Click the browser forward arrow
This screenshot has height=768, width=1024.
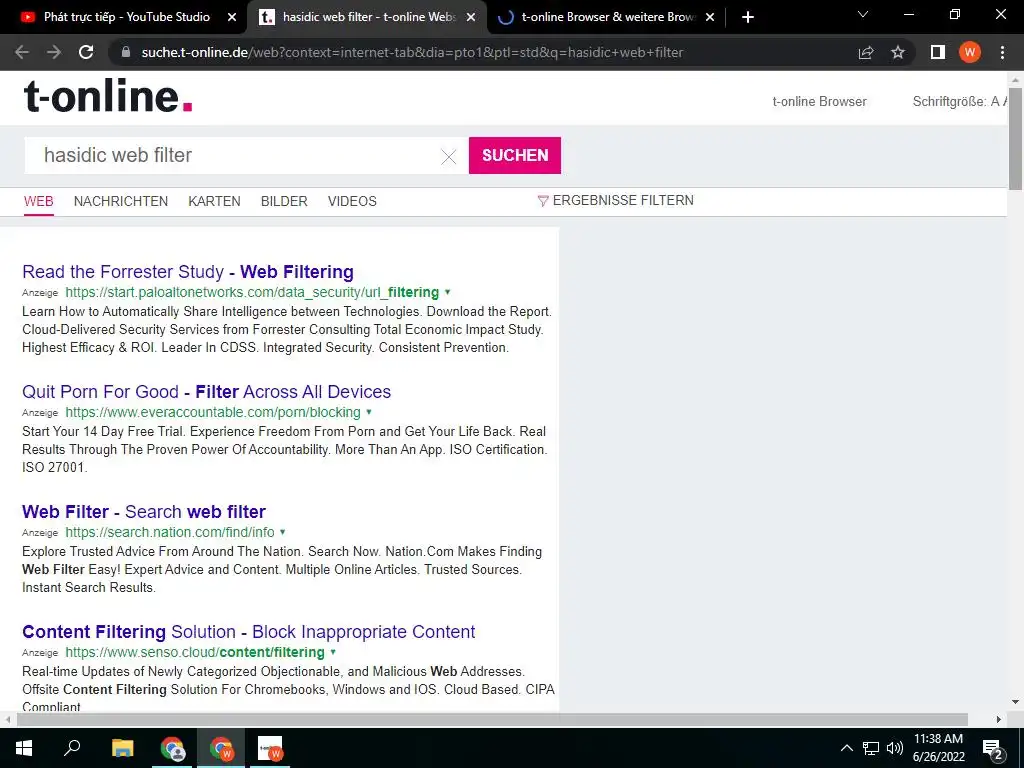click(x=54, y=52)
